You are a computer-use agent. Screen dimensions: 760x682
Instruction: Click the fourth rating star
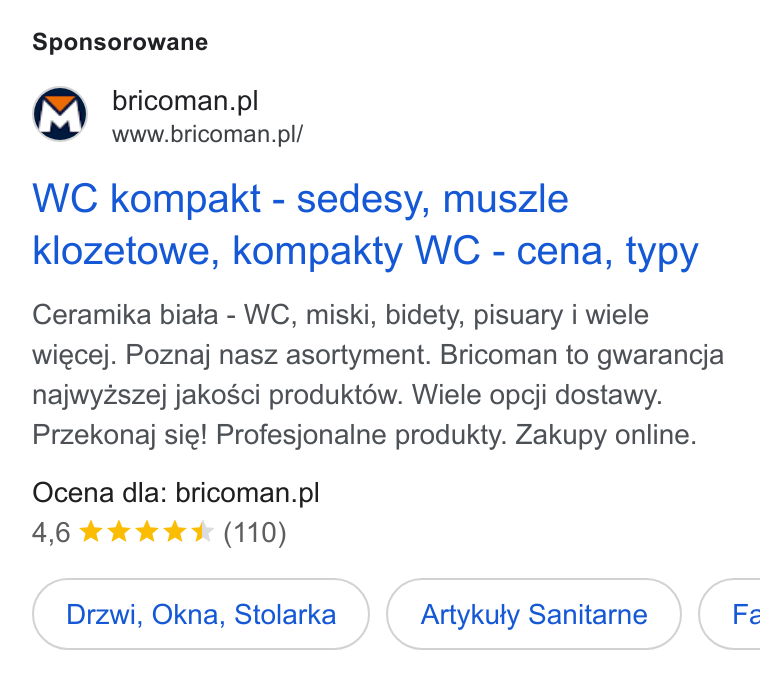(x=174, y=532)
